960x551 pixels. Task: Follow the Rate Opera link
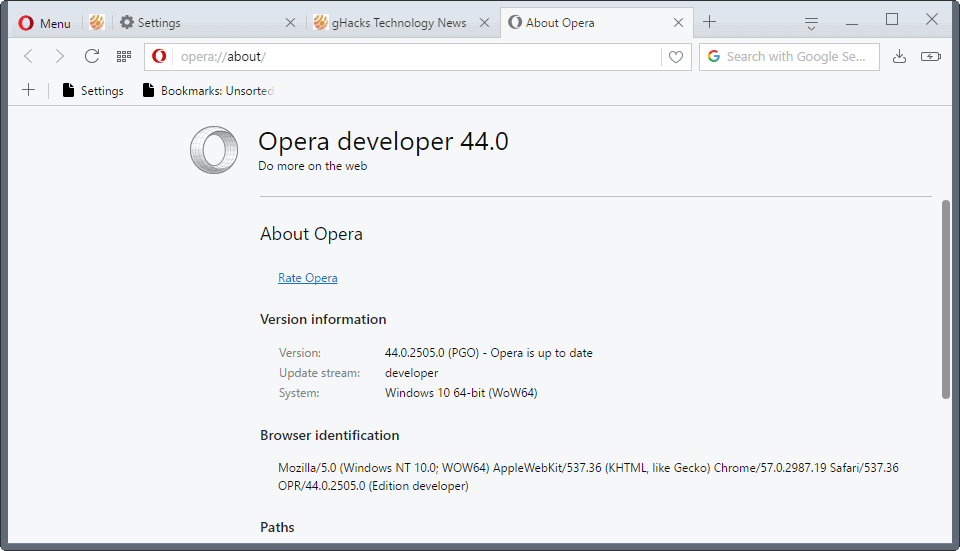(x=307, y=278)
